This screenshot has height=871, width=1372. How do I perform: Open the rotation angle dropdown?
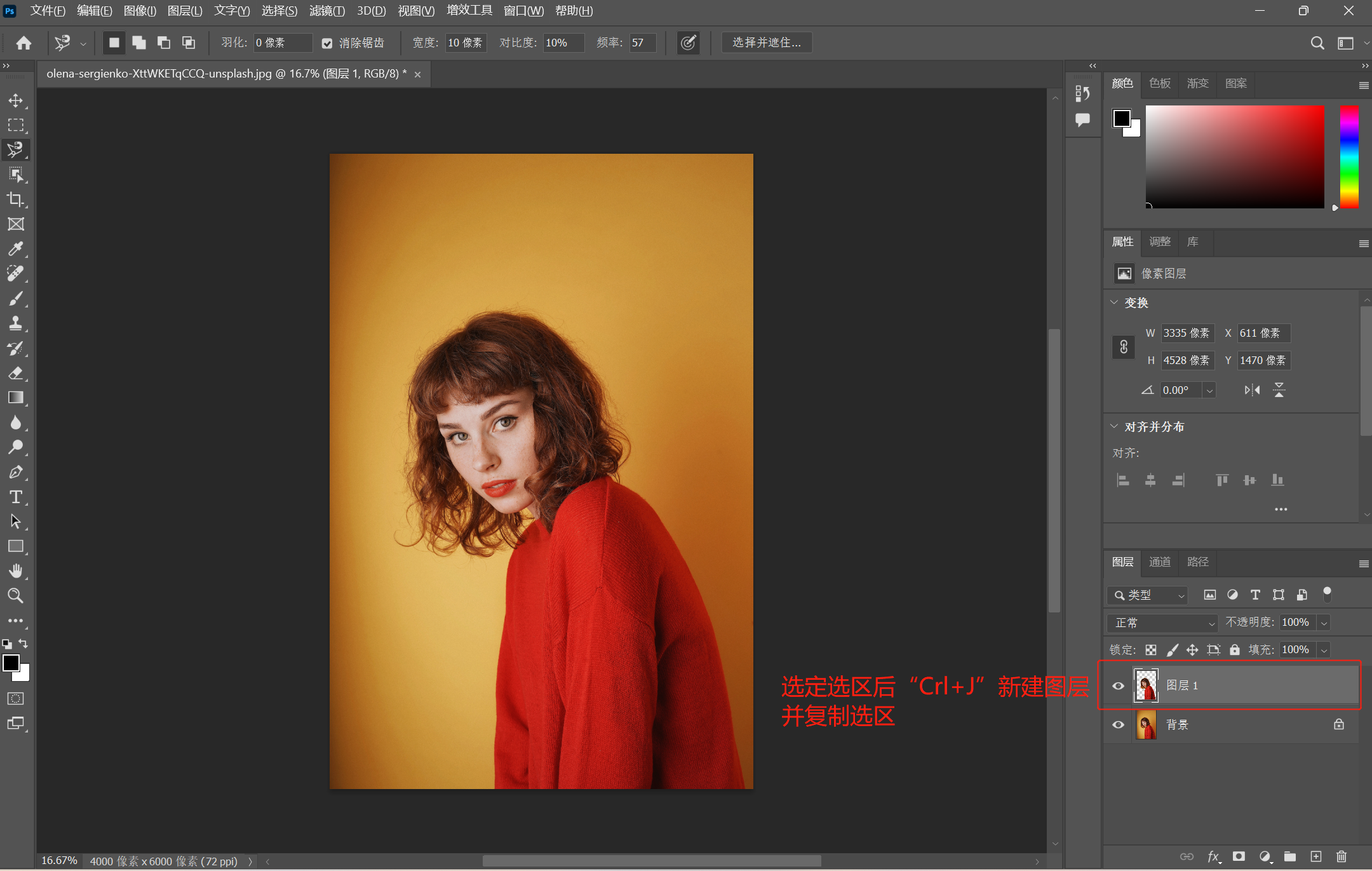click(1209, 390)
